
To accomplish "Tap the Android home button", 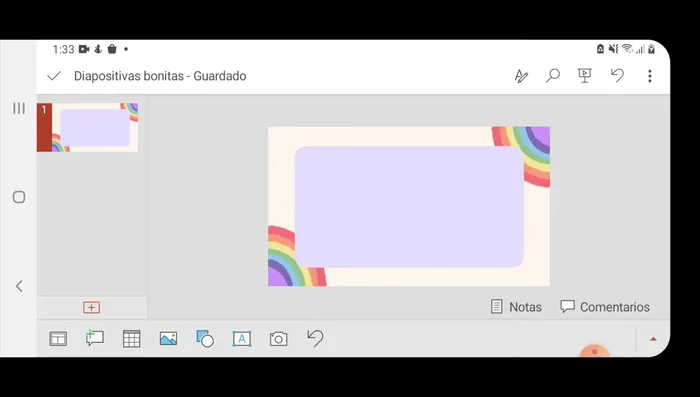I will (19, 197).
